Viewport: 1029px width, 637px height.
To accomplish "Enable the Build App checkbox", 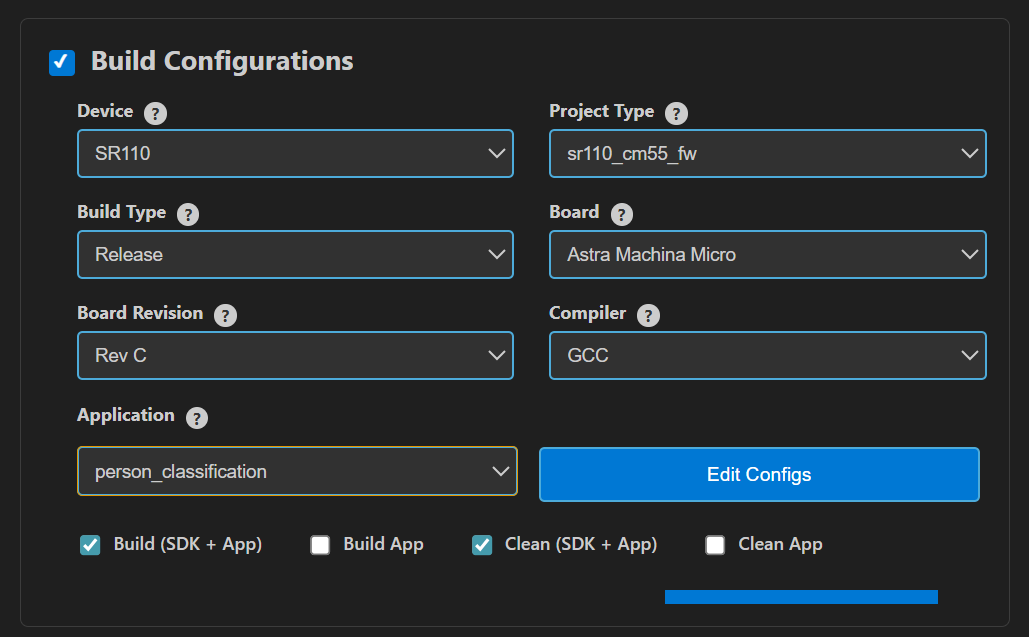I will click(x=320, y=545).
